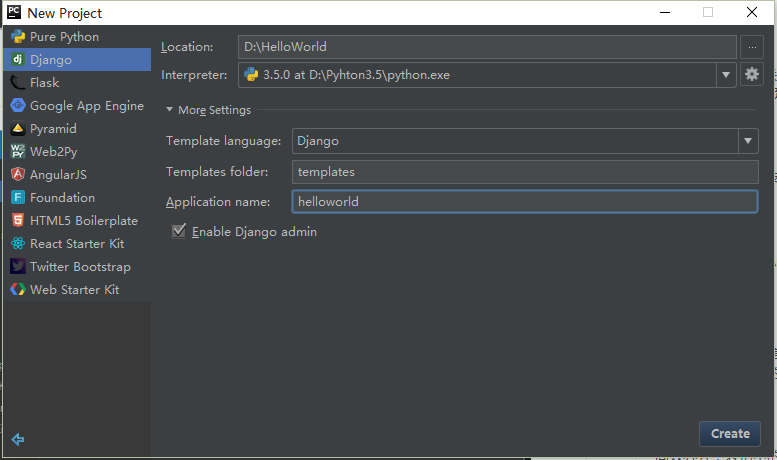This screenshot has width=777, height=460.
Task: Choose React Starter Kit project type
Action: coord(77,244)
